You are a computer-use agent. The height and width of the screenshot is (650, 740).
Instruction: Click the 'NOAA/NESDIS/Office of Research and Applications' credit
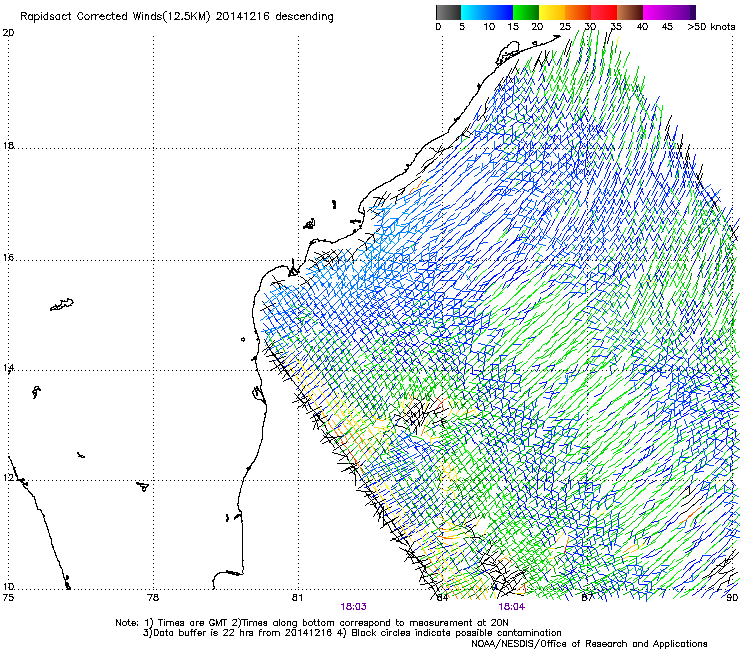coord(589,644)
